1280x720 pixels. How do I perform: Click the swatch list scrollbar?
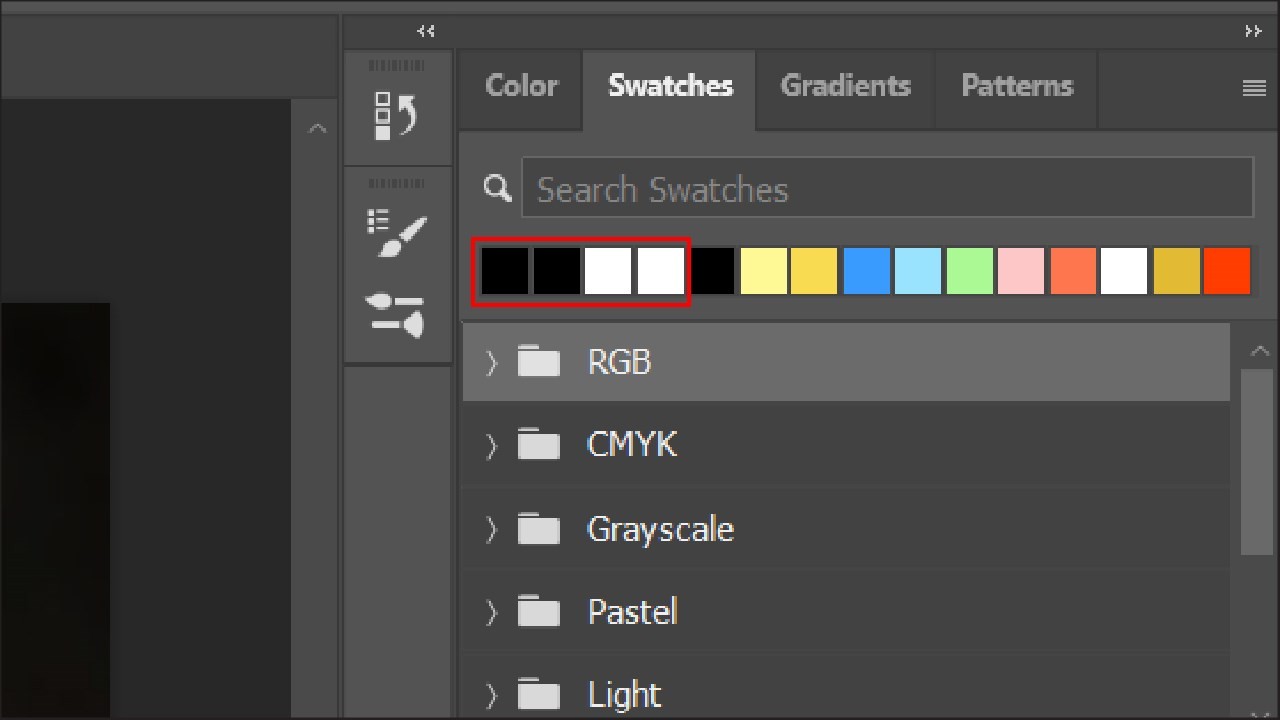(x=1257, y=460)
